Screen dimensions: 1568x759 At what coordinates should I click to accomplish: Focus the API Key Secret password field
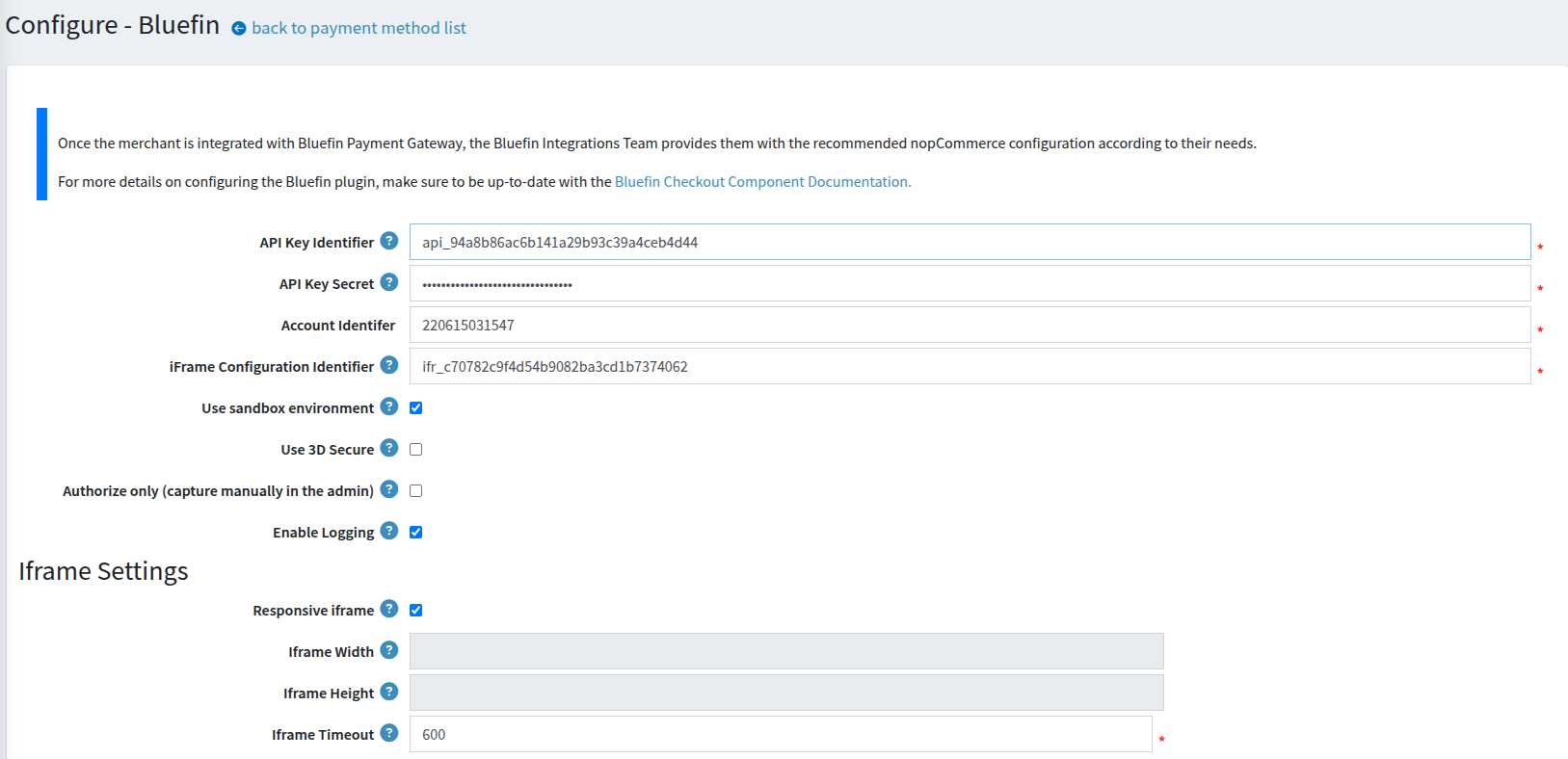coord(970,283)
